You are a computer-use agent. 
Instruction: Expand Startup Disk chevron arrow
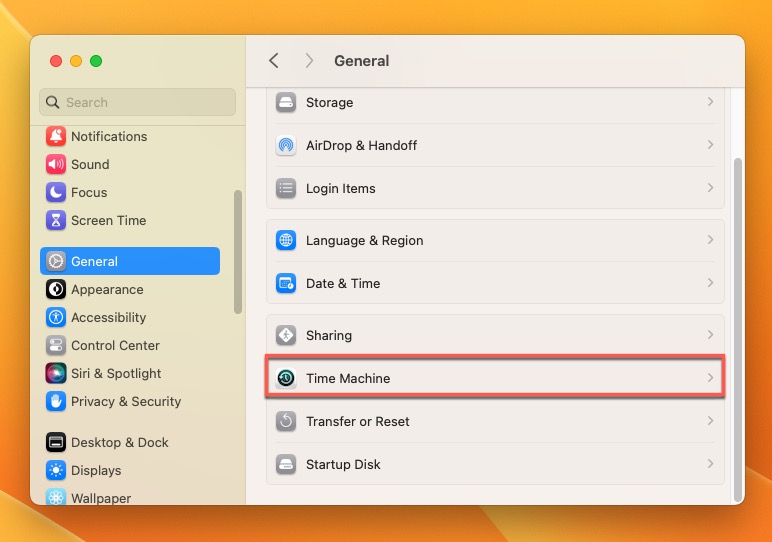[710, 464]
